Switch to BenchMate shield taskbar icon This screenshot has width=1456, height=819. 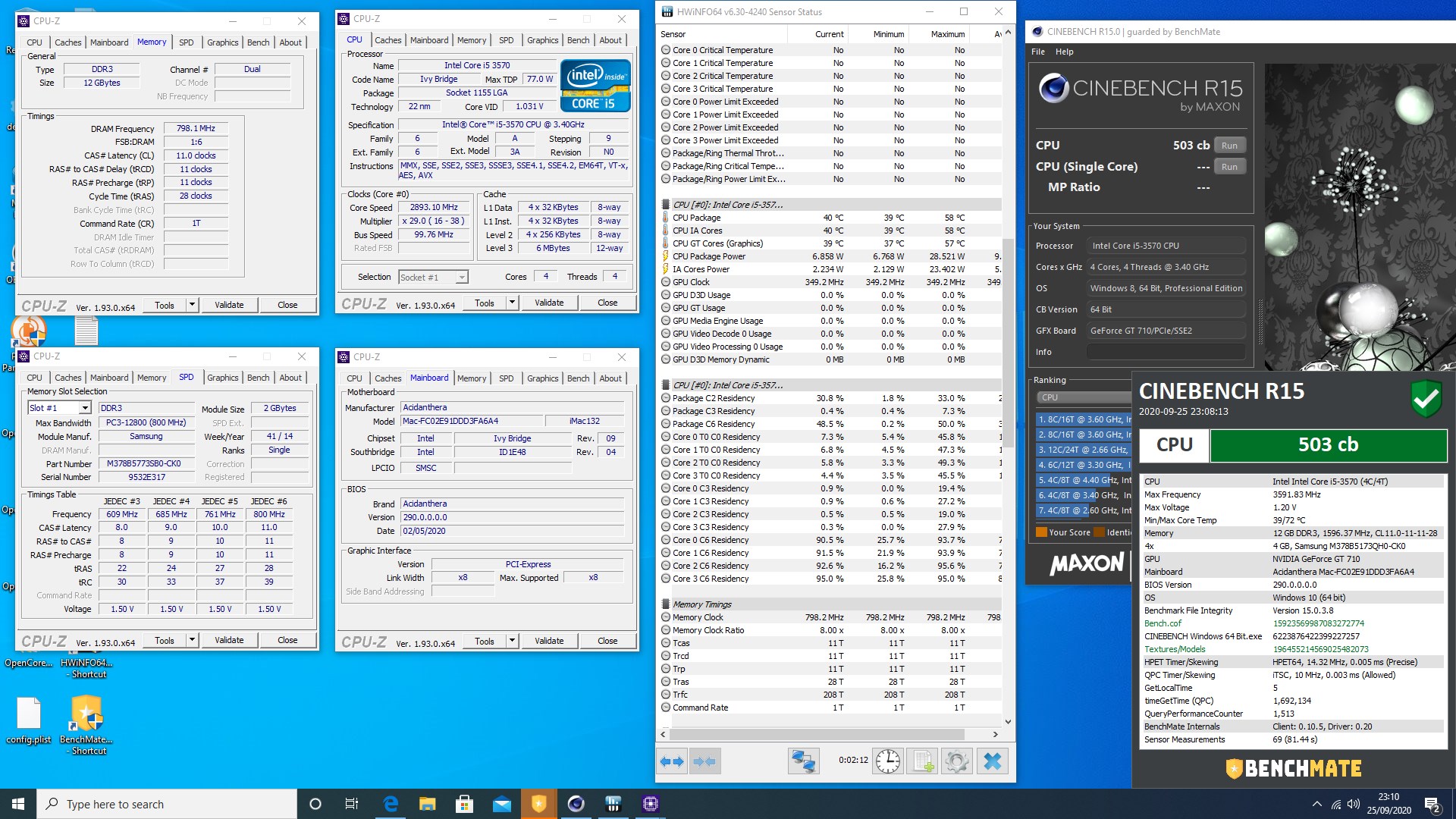tap(539, 804)
